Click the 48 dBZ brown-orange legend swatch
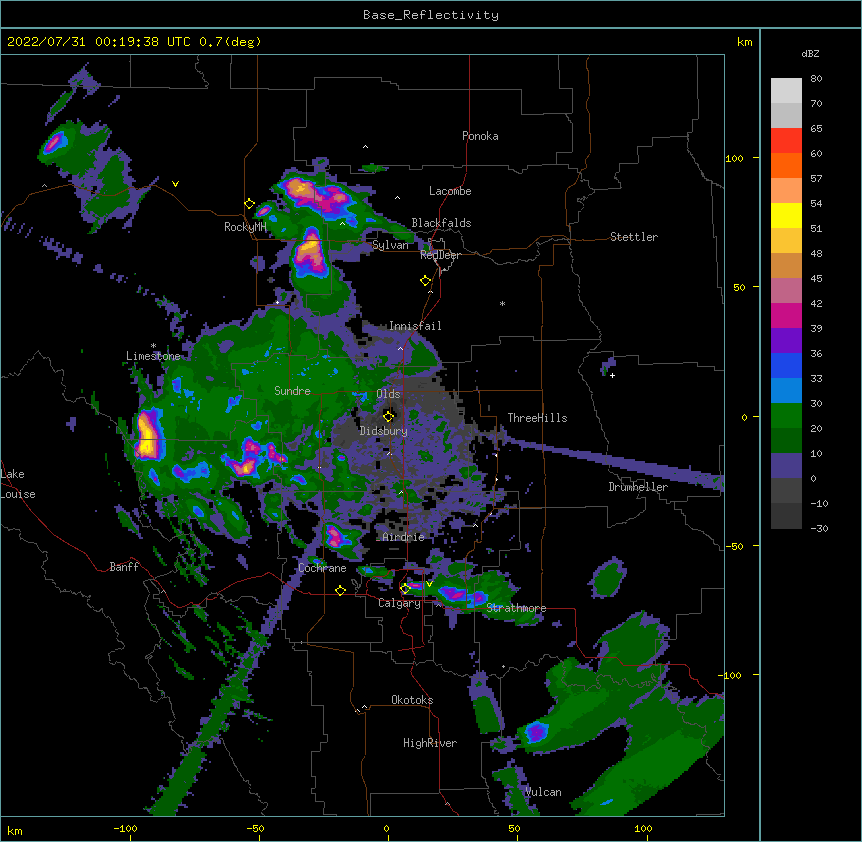This screenshot has width=862, height=842. tap(786, 265)
